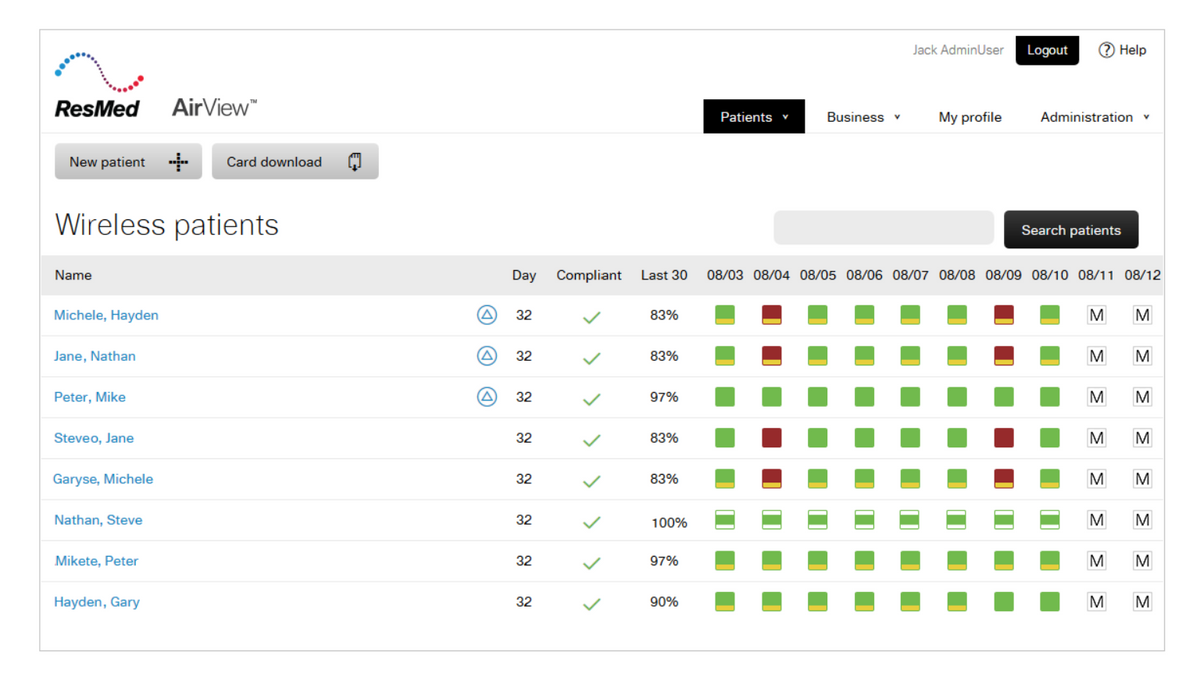Click the compliant checkmark for Nathan, Steve
The width and height of the screenshot is (1200, 673).
point(591,522)
